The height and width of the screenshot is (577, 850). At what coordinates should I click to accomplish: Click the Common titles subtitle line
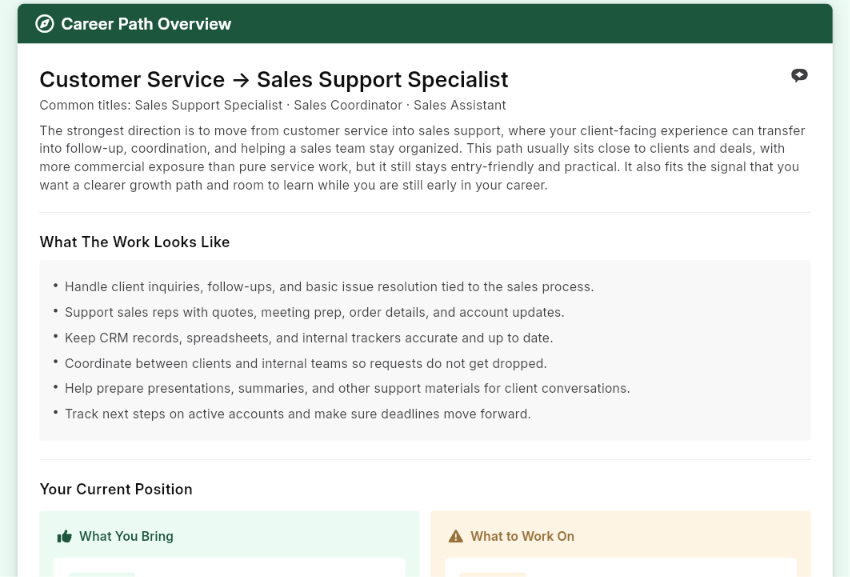273,105
